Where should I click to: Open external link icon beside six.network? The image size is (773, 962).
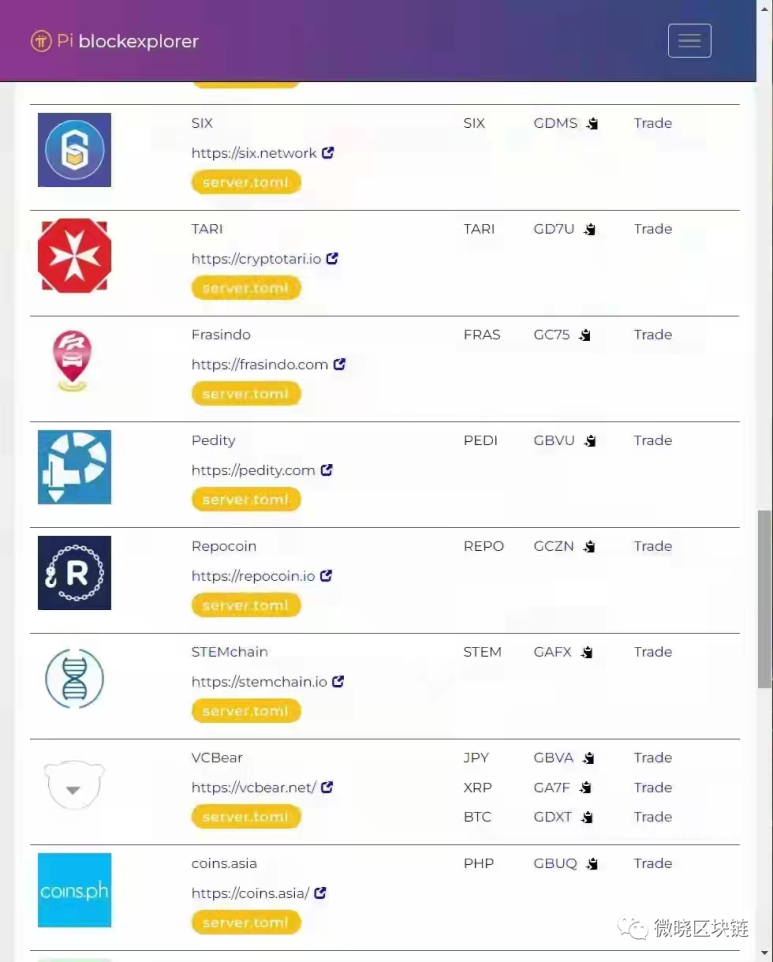(x=328, y=153)
